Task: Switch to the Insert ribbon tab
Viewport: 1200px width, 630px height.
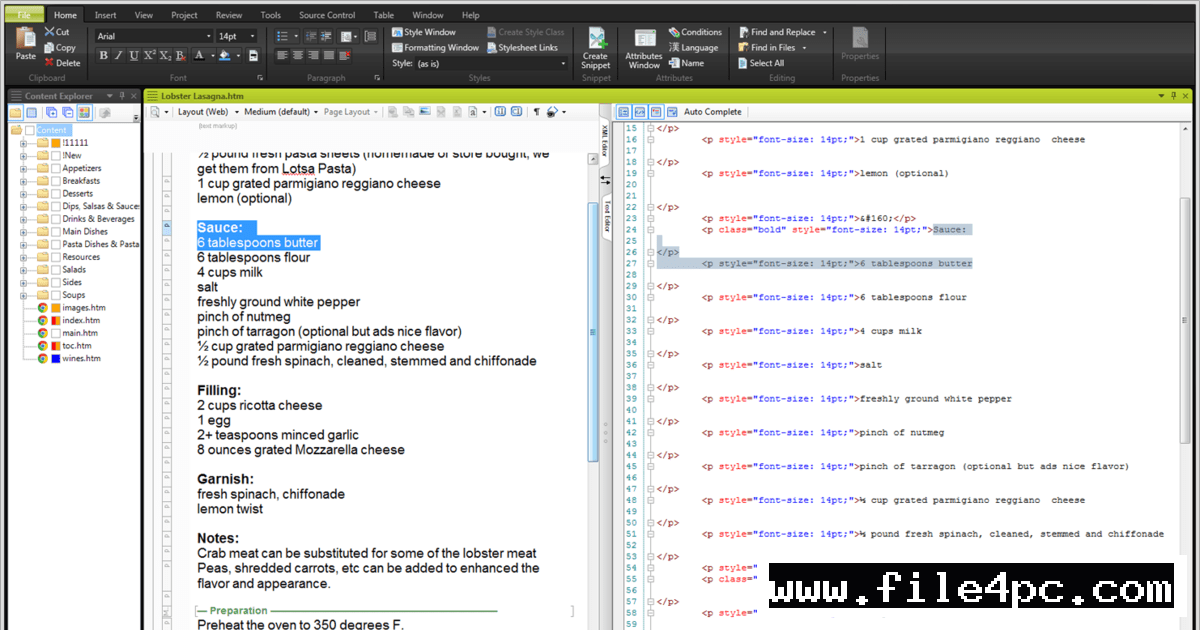Action: (105, 15)
